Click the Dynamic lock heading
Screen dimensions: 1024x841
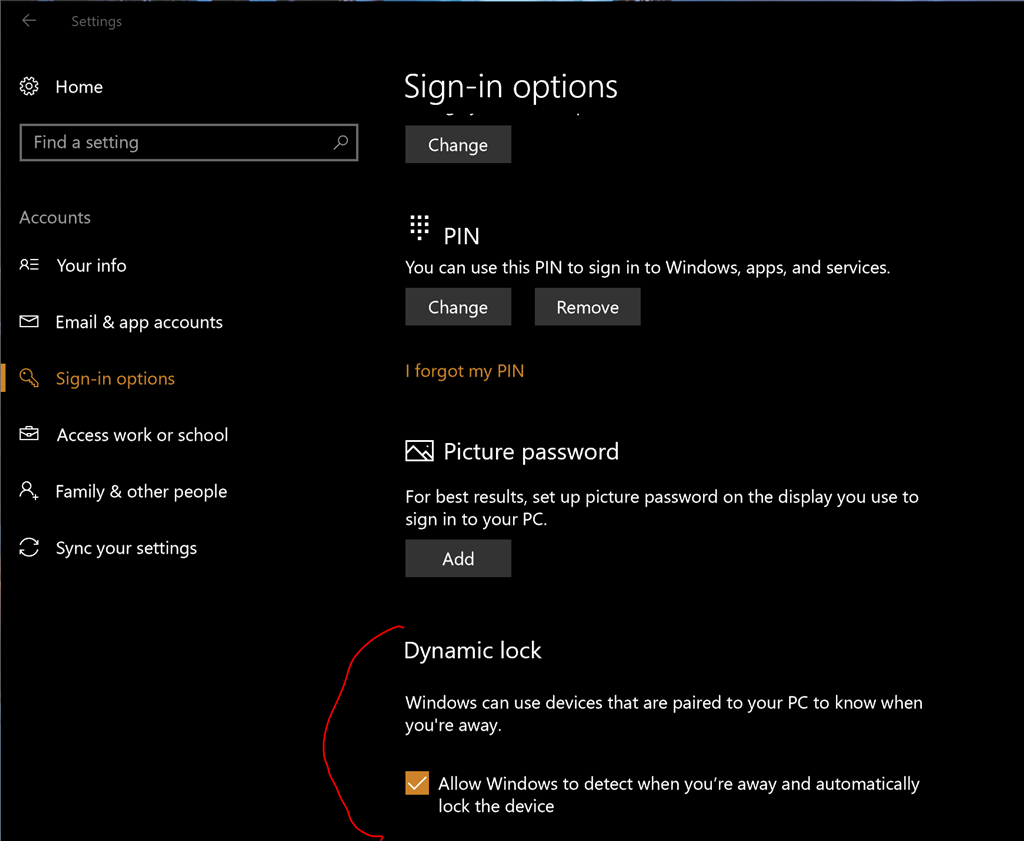(x=473, y=650)
